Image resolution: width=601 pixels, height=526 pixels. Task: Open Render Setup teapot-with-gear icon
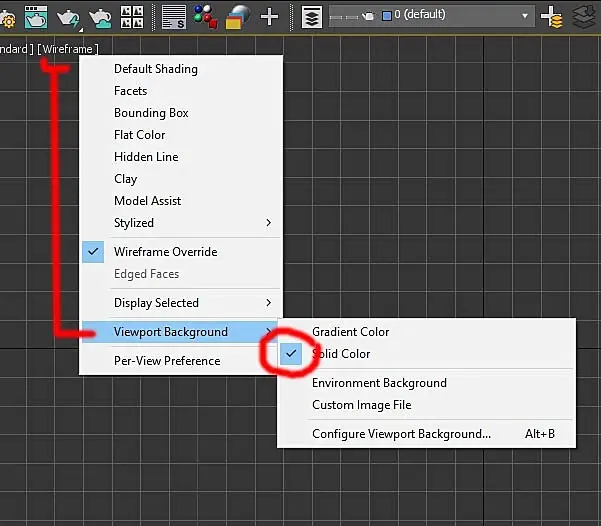pos(8,18)
